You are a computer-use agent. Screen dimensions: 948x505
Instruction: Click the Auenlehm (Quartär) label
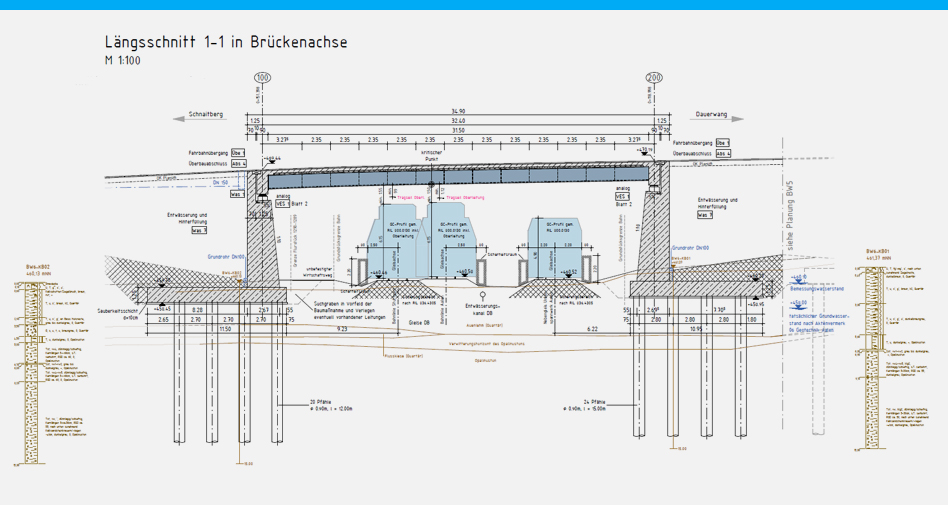tap(485, 325)
